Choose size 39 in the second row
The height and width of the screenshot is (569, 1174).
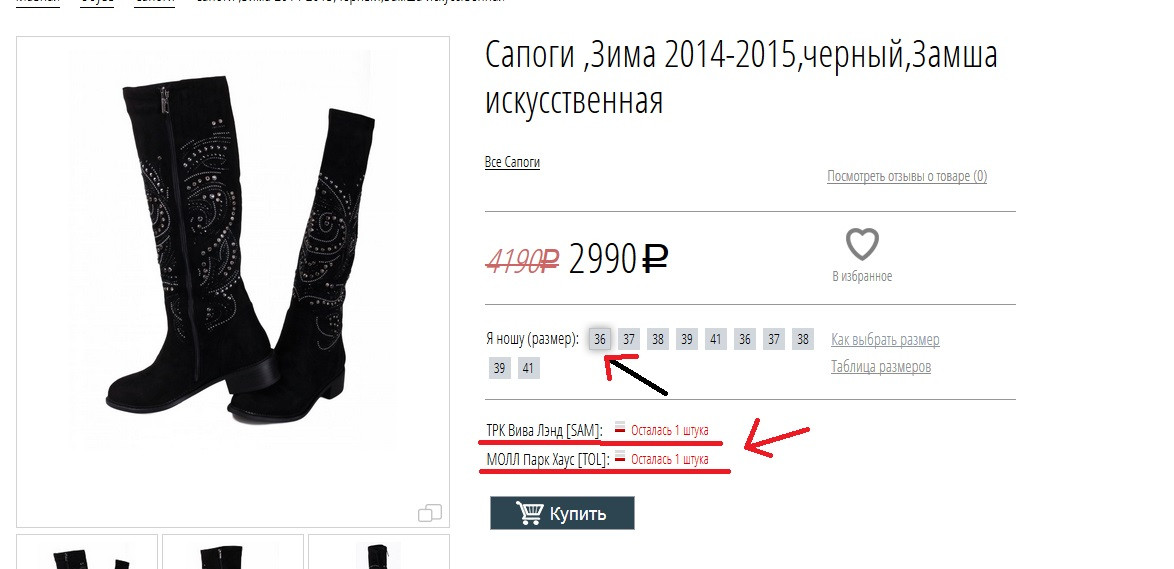click(499, 368)
